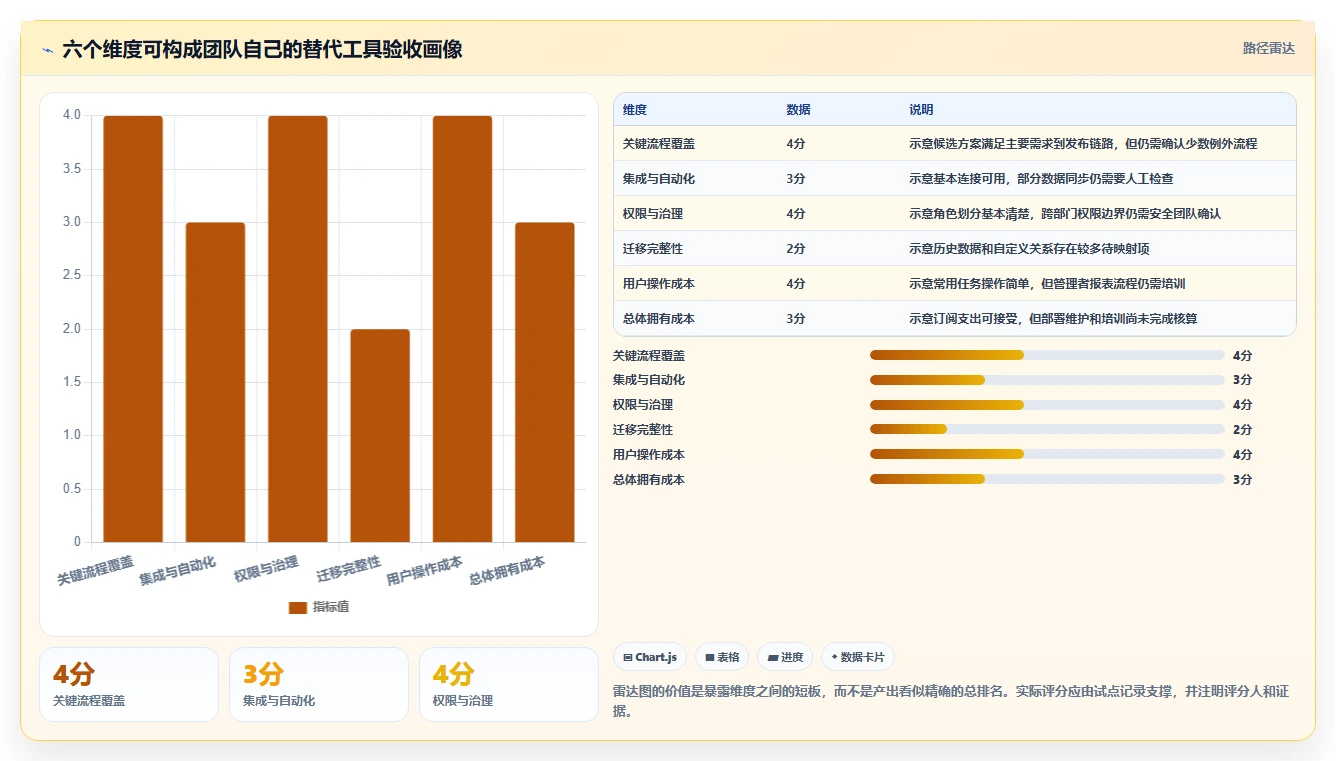The width and height of the screenshot is (1336, 761).
Task: Click the 进度 chip
Action: click(x=785, y=657)
